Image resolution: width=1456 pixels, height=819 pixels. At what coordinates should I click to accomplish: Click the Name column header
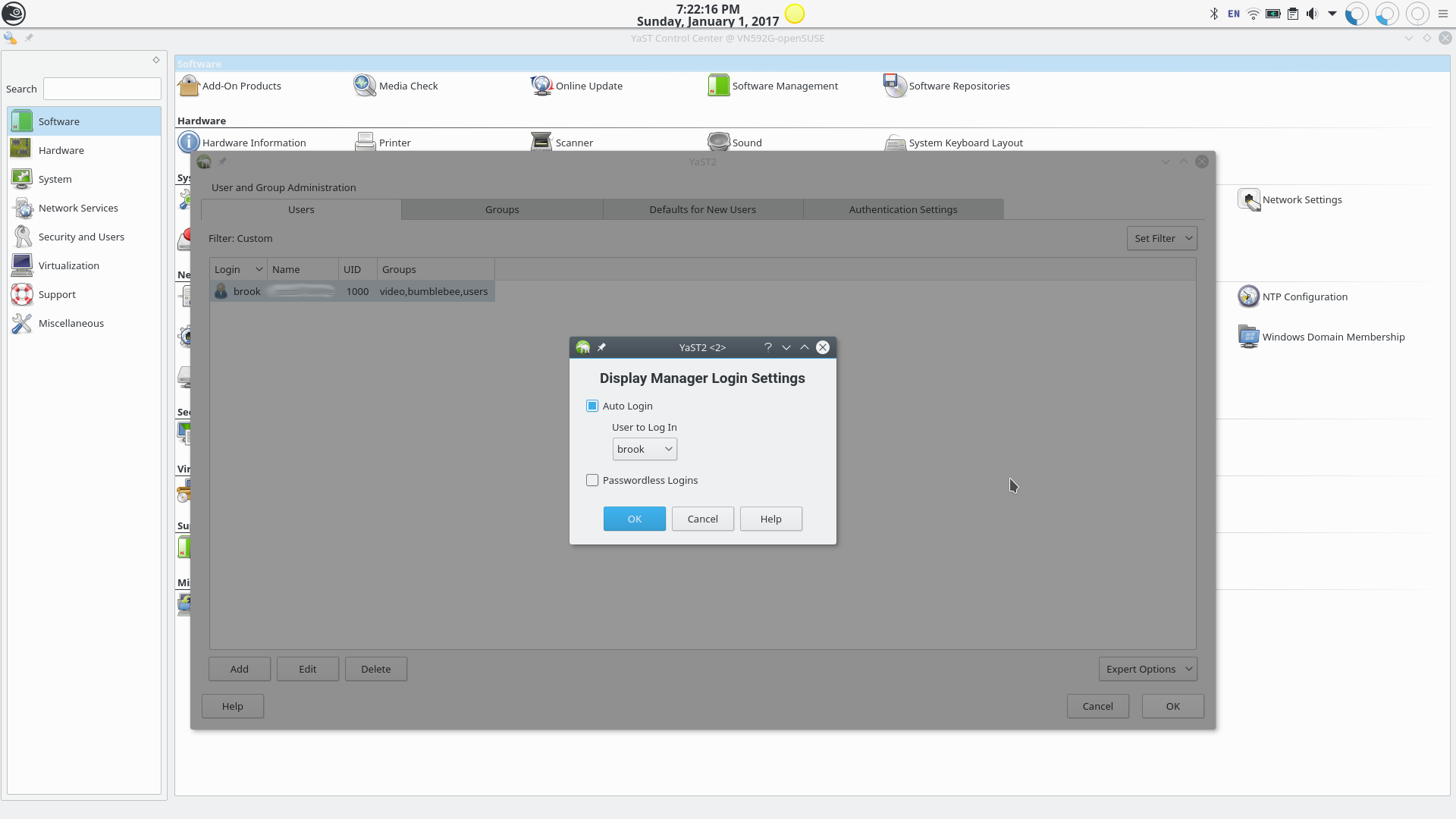point(303,269)
